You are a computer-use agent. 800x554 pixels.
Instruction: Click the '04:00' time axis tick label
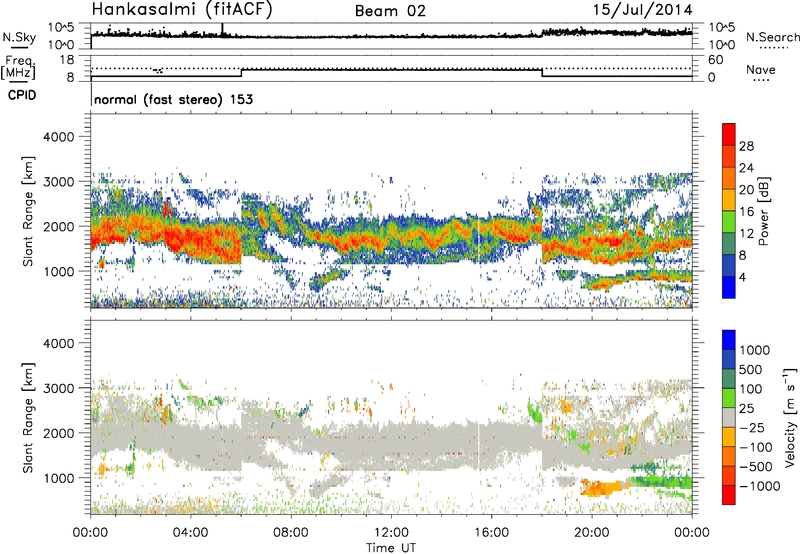pos(191,533)
